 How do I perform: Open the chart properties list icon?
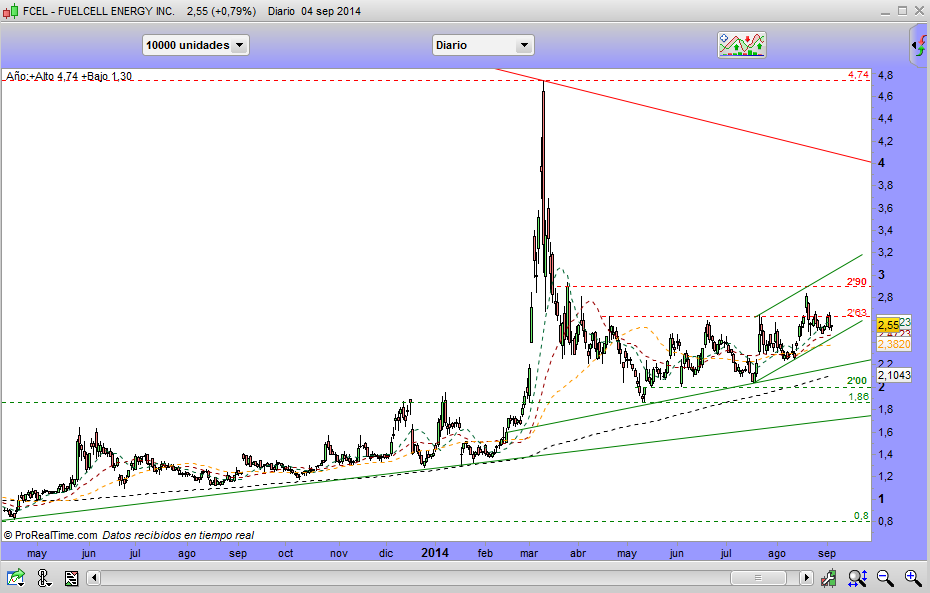coord(71,578)
